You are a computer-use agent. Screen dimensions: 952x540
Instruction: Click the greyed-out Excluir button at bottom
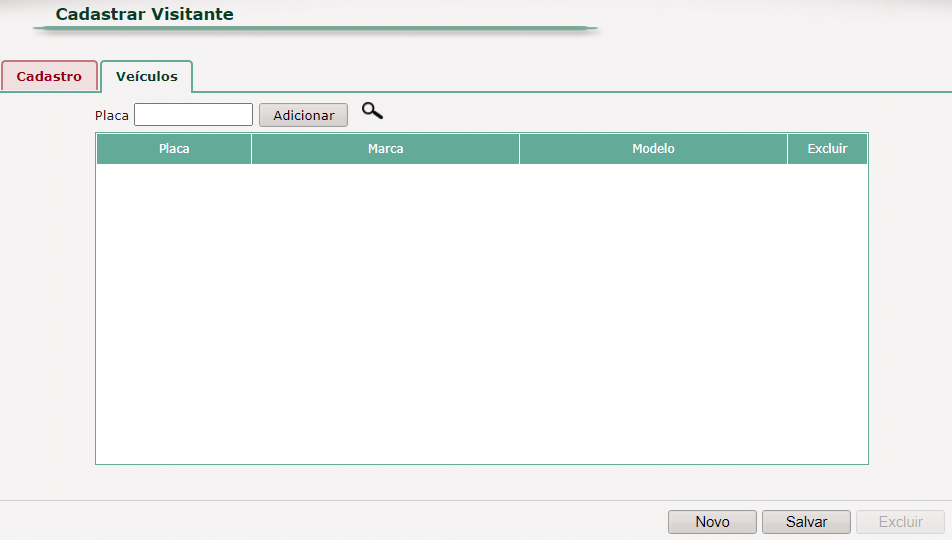click(900, 522)
